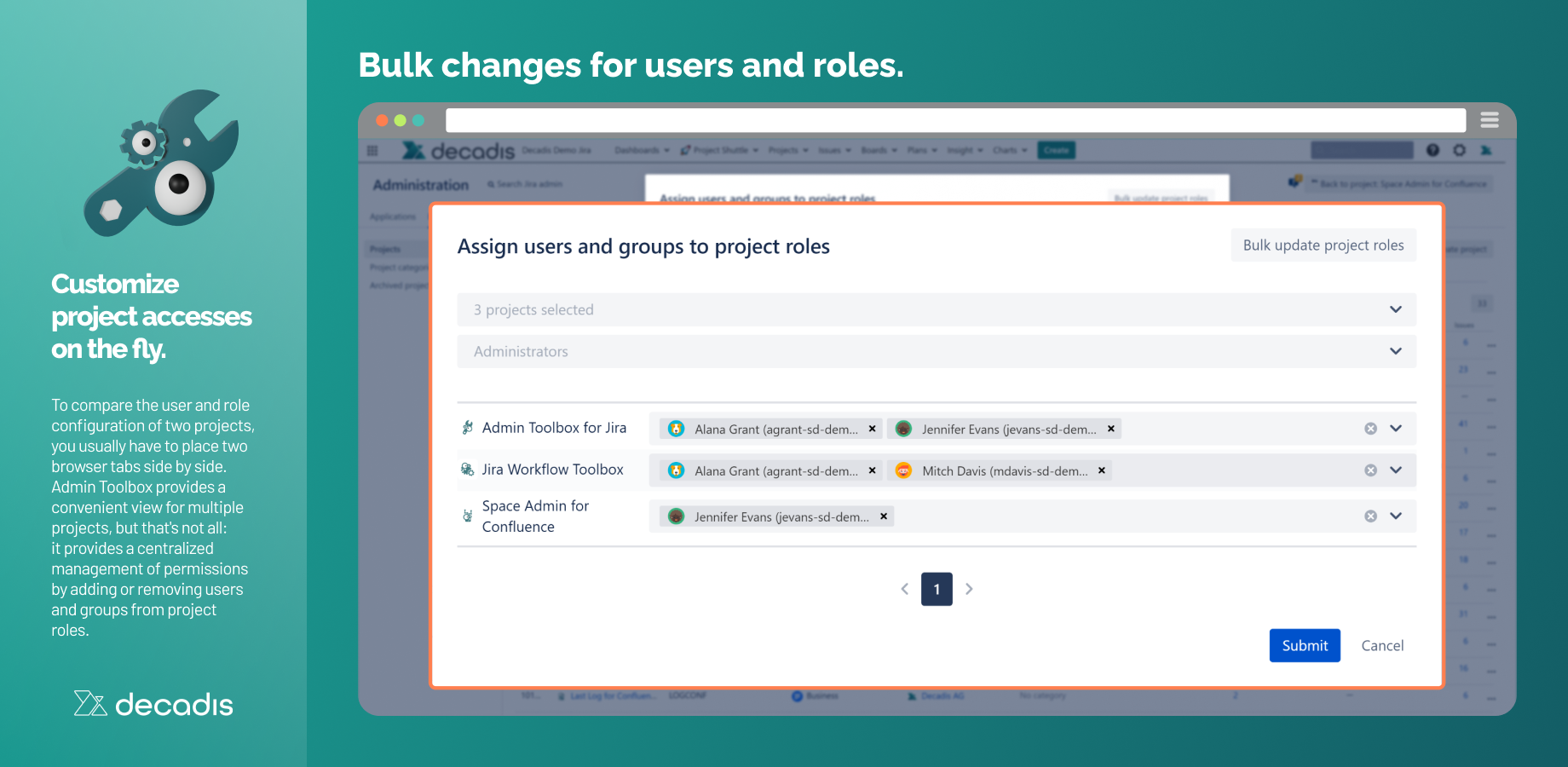Expand user list for Jira Workflow Toolbox
Image resolution: width=1568 pixels, height=767 pixels.
pos(1396,470)
